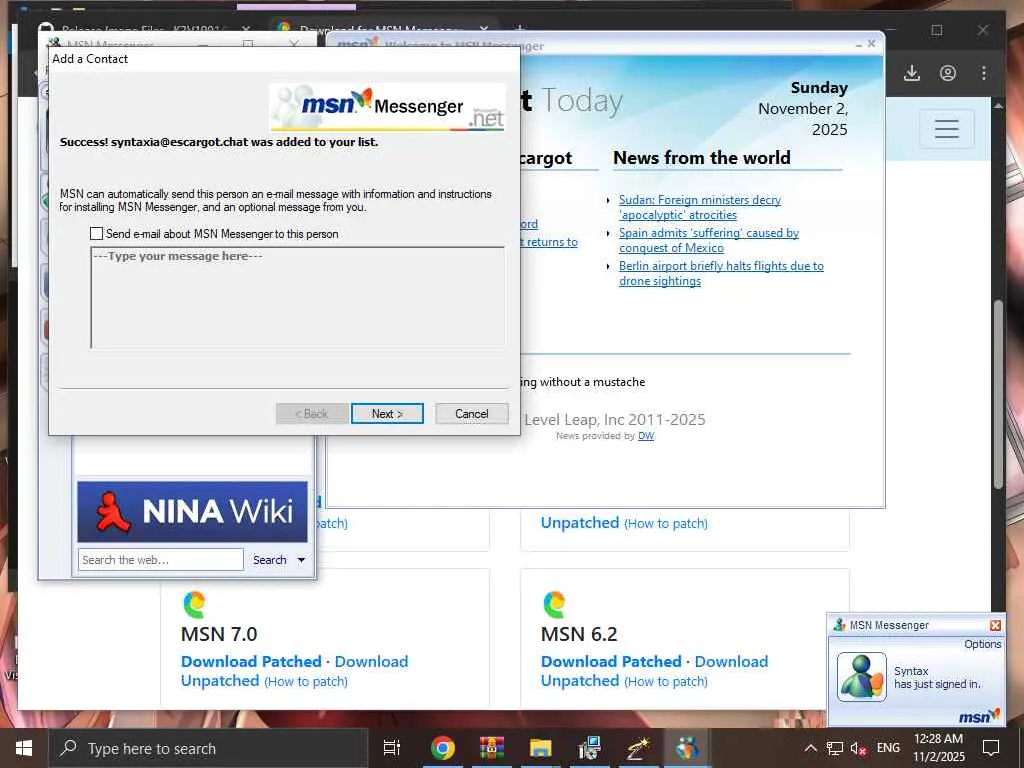Open the Berlin airport drone sightings link
Viewport: 1024px width, 768px height.
721,274
